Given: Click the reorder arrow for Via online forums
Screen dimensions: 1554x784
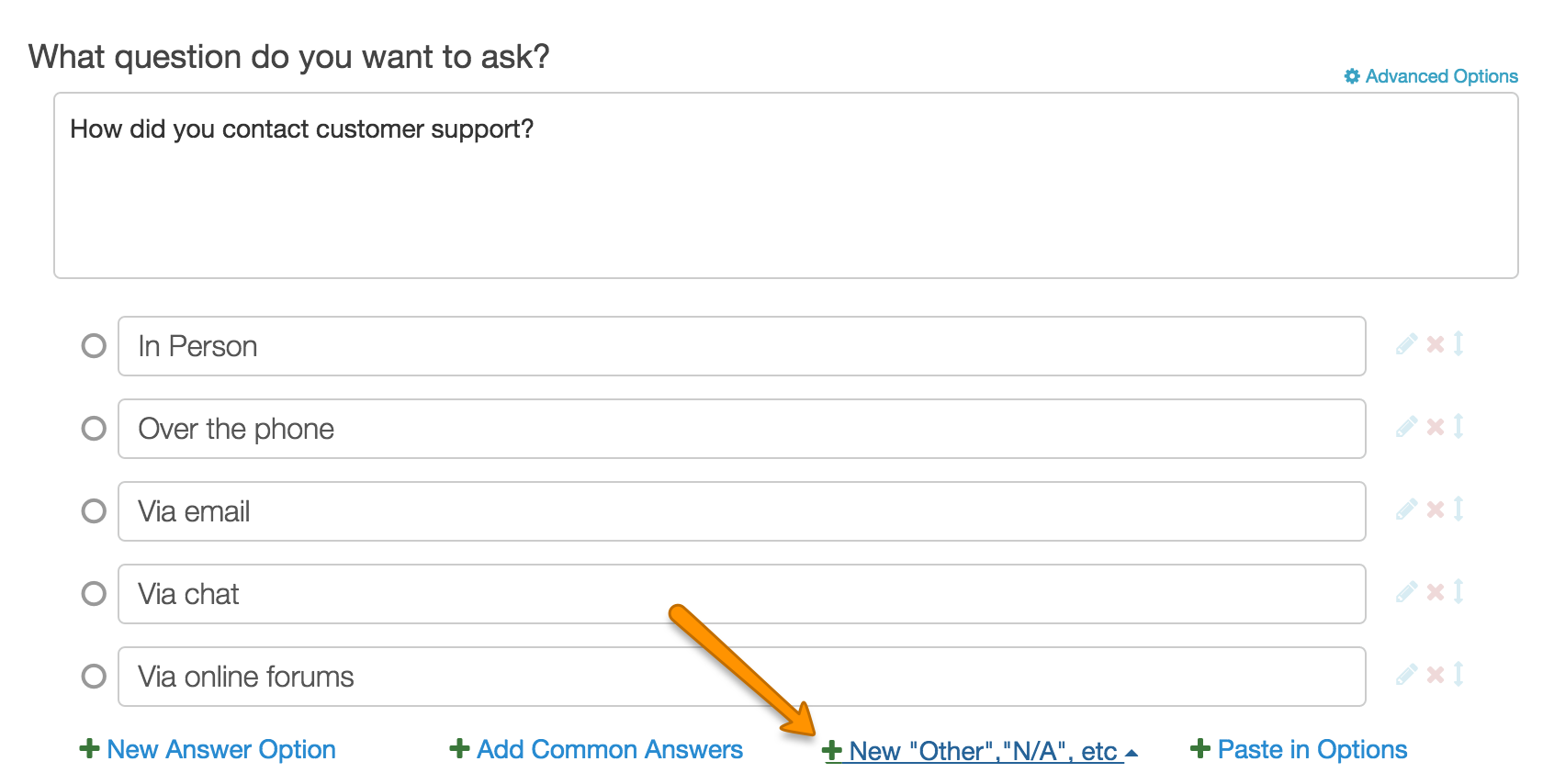Looking at the screenshot, I should (x=1458, y=675).
